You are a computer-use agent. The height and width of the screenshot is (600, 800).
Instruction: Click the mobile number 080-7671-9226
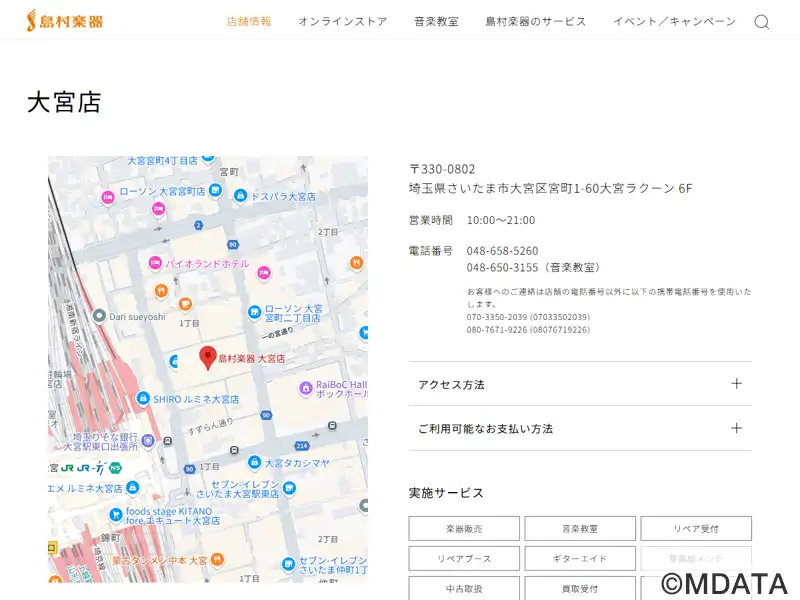click(496, 330)
